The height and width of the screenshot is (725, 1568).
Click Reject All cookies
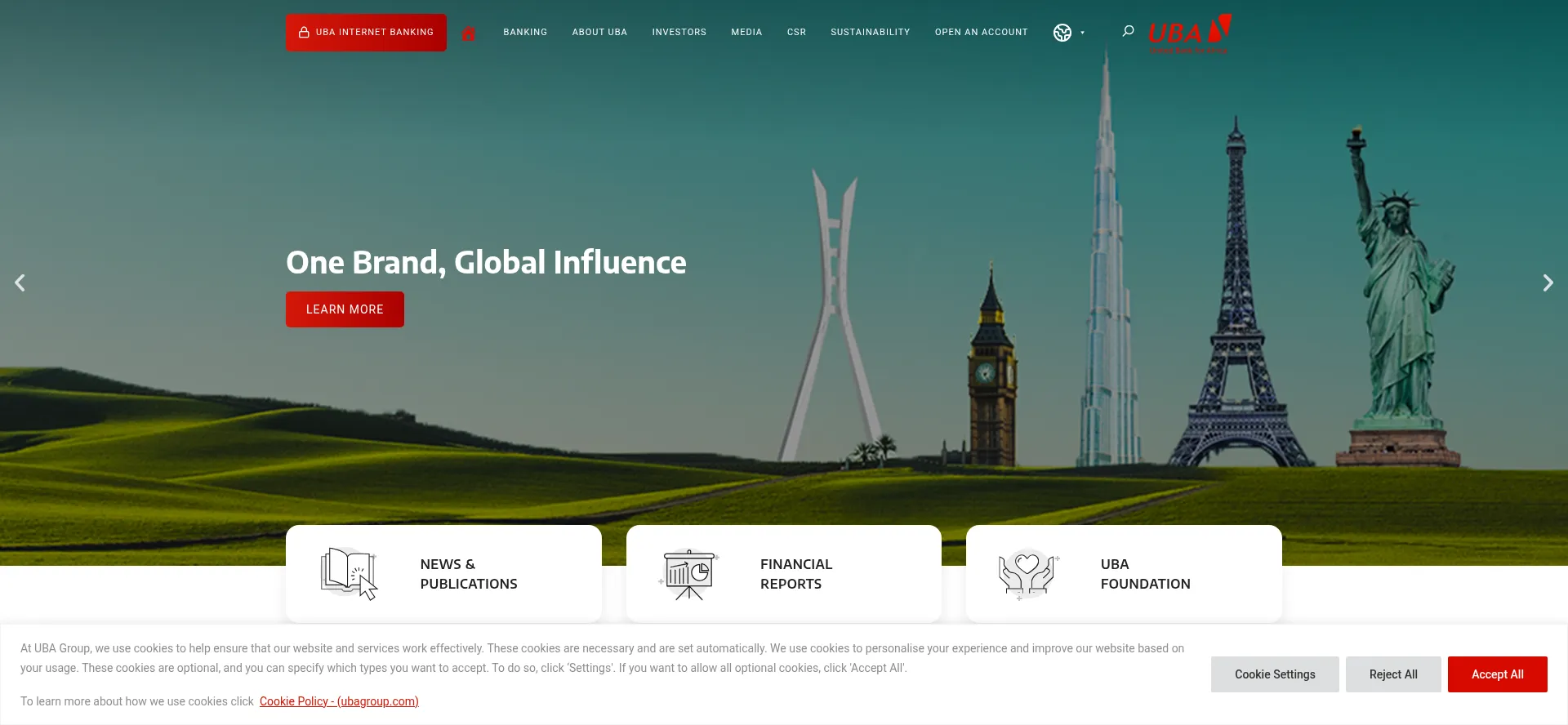[1393, 674]
